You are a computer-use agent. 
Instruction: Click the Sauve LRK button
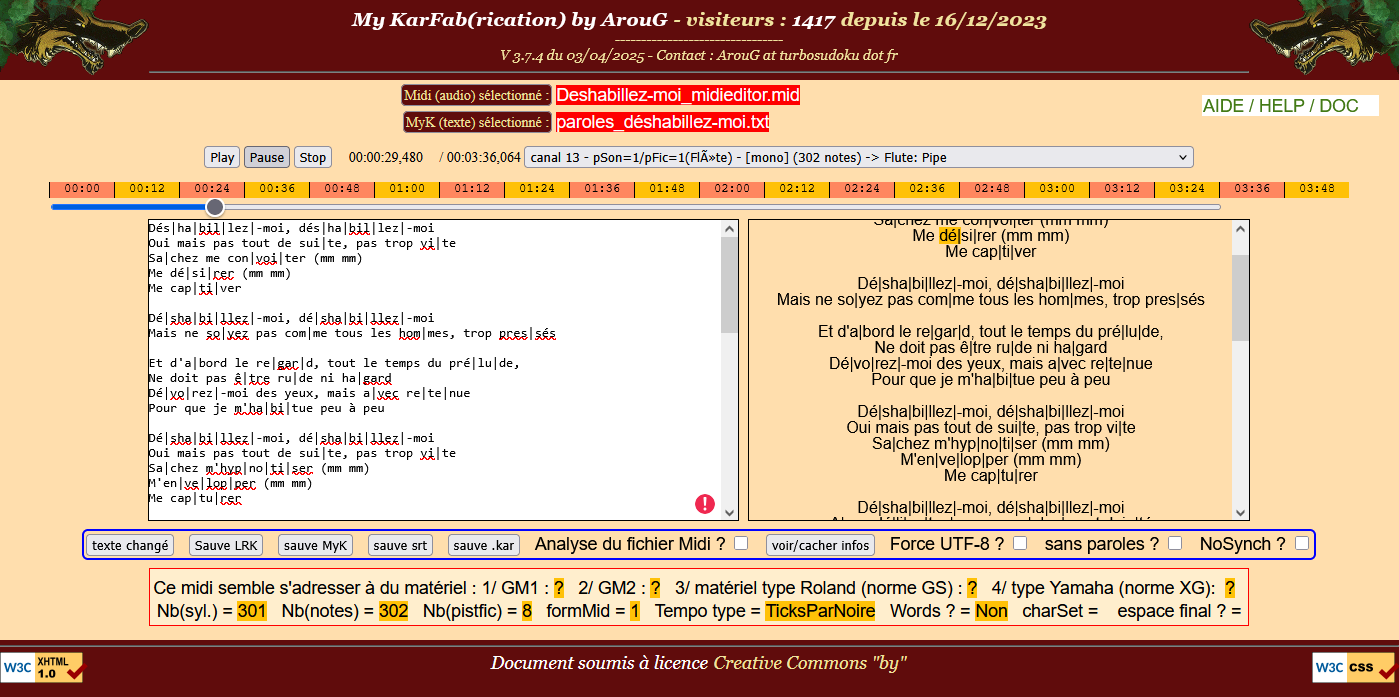click(226, 545)
